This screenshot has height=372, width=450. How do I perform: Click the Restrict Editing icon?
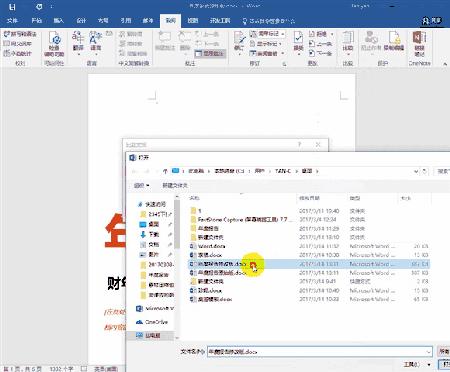[394, 41]
